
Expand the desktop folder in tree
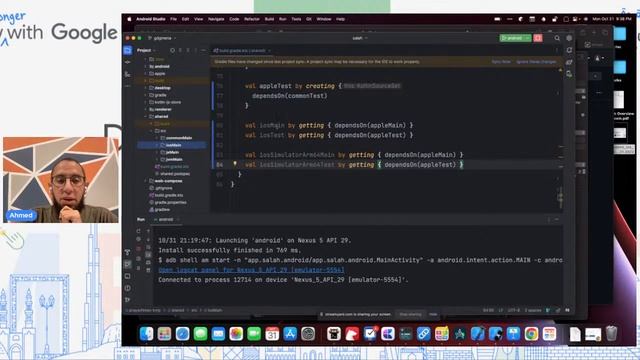pyautogui.click(x=146, y=88)
